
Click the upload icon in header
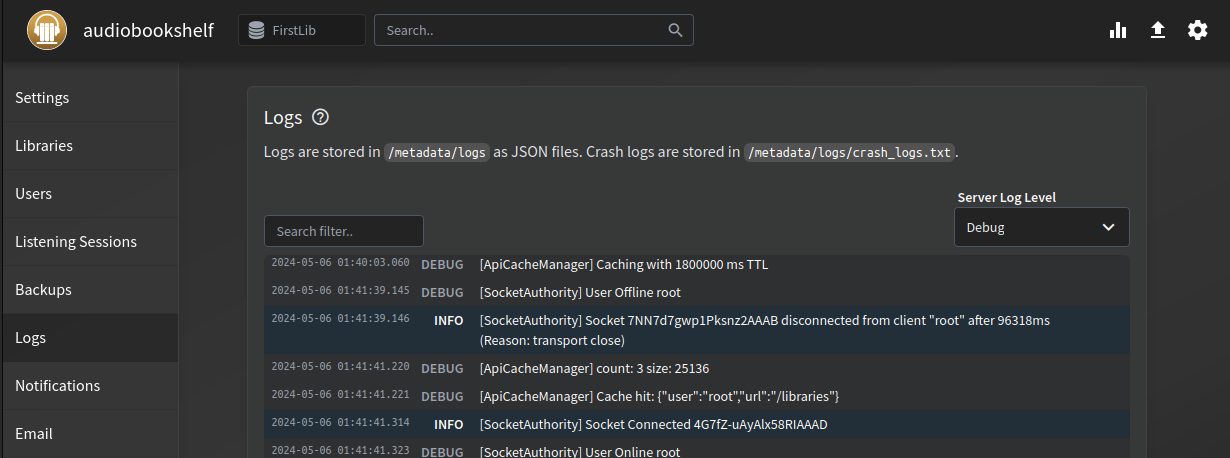pos(1157,30)
